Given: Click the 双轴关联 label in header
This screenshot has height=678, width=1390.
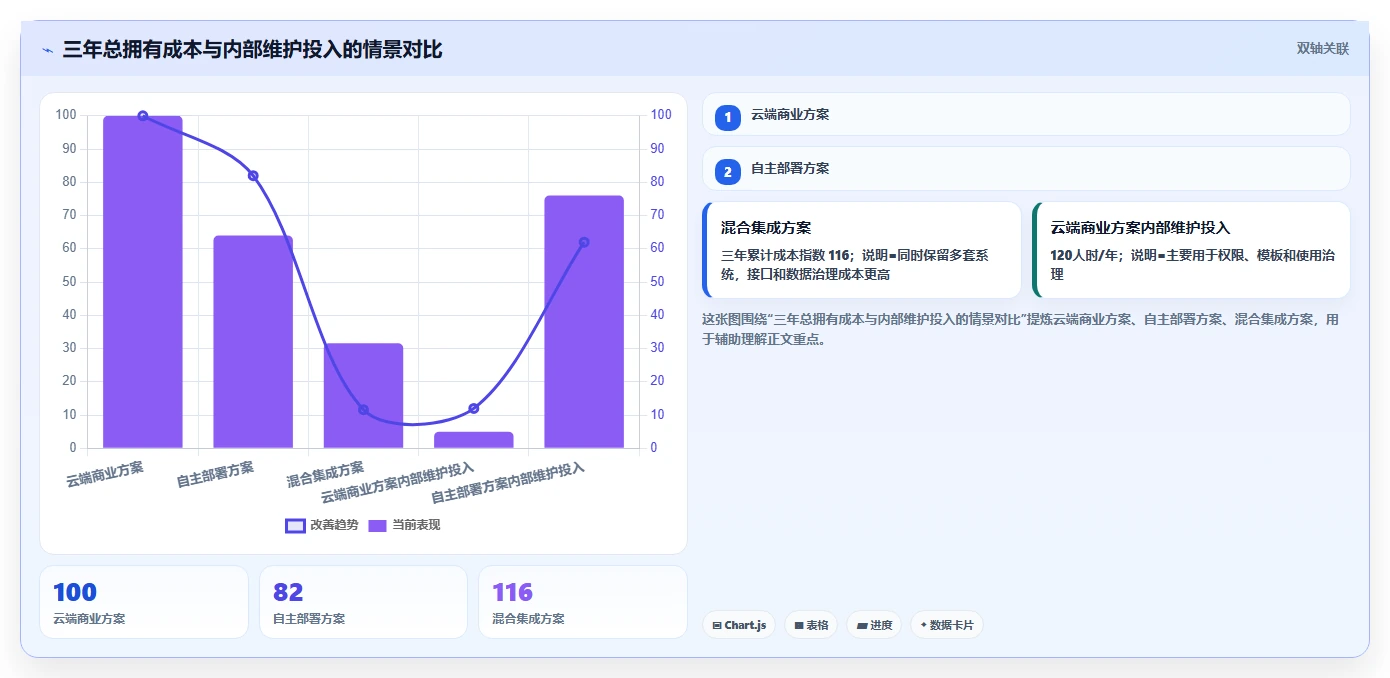Looking at the screenshot, I should point(1323,48).
